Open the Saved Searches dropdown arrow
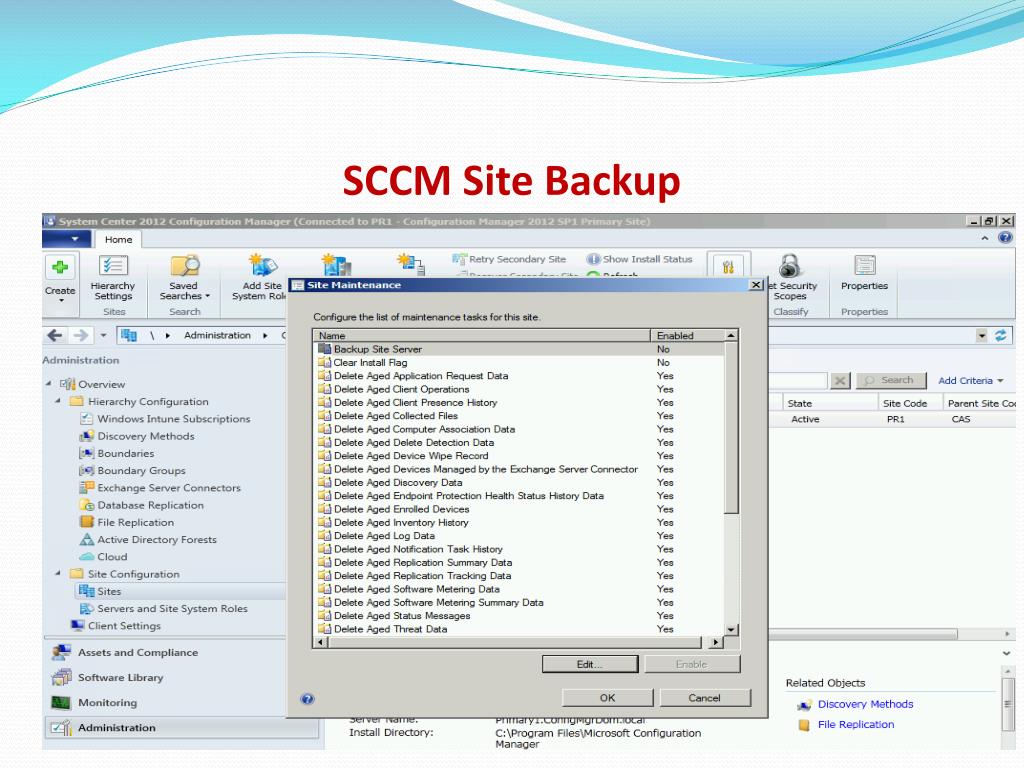The height and width of the screenshot is (768, 1024). (x=208, y=296)
